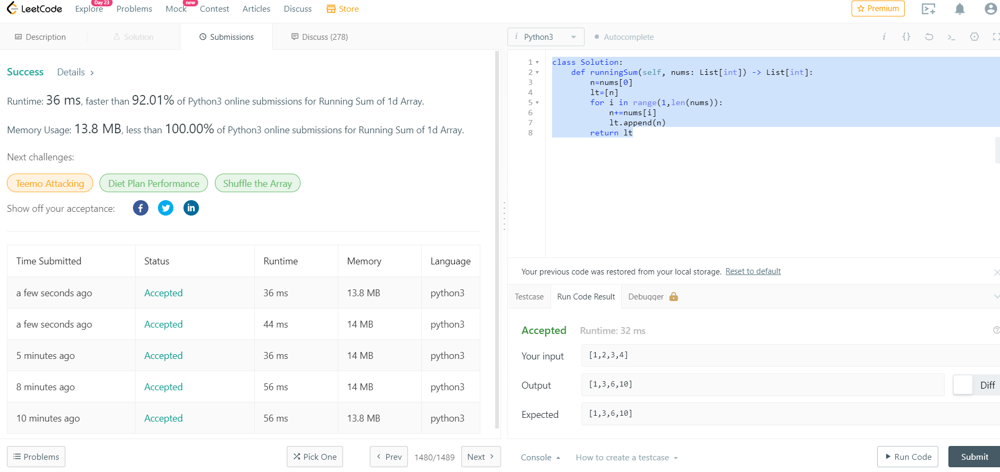Viewport: 1000px width, 472px height.
Task: Share acceptance on LinkedIn
Action: [x=191, y=208]
